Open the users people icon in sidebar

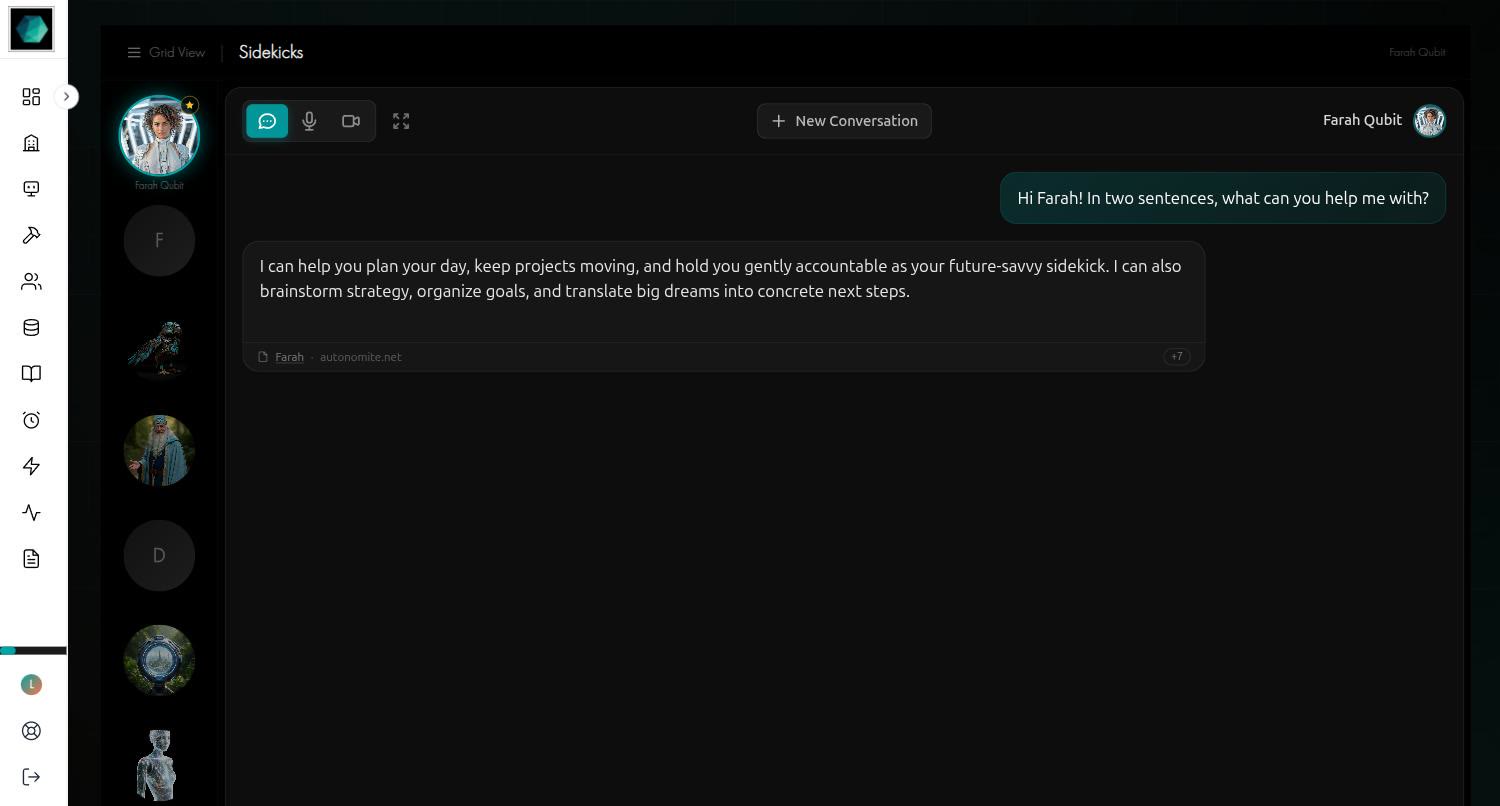31,282
